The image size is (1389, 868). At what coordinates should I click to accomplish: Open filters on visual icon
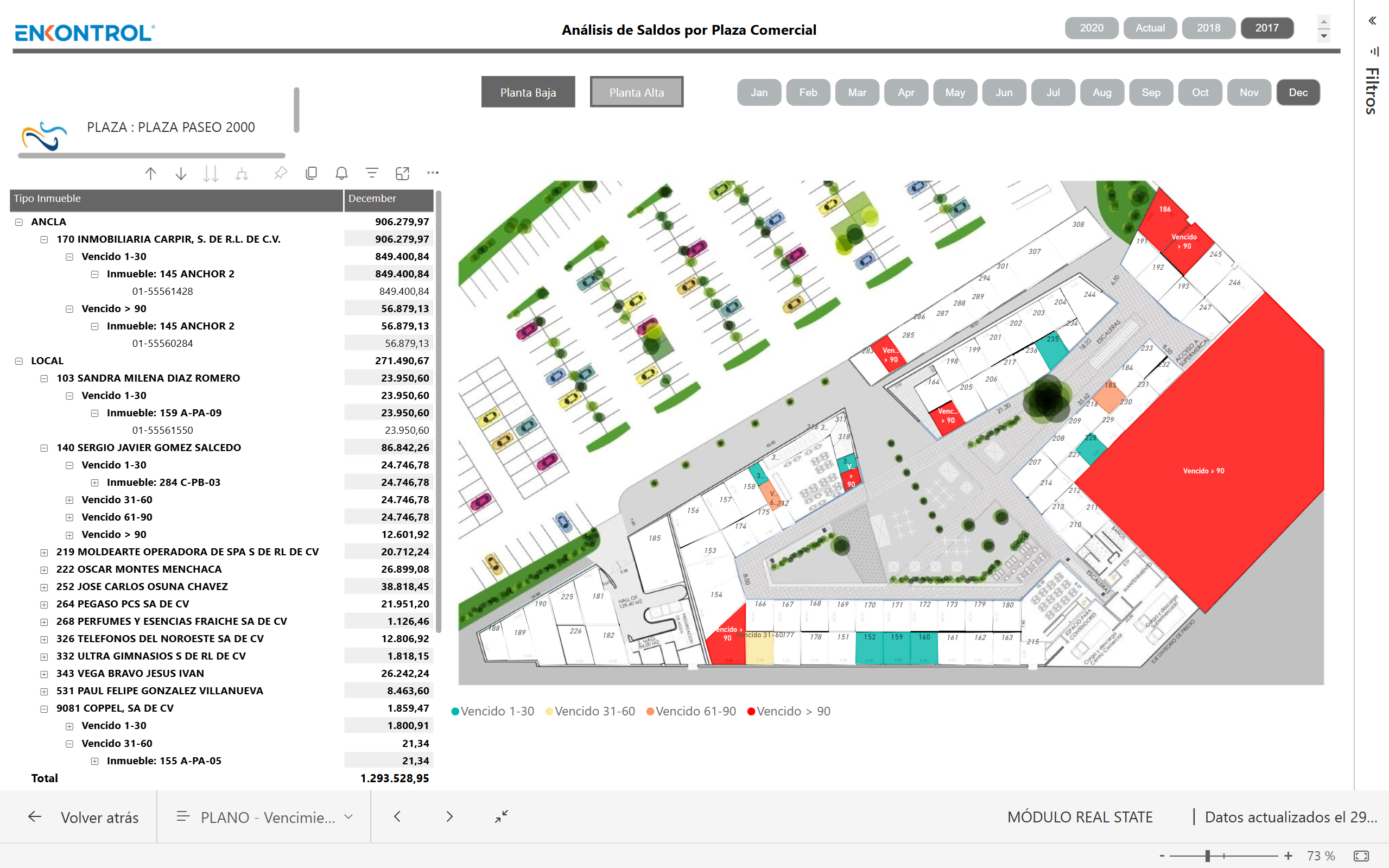372,173
